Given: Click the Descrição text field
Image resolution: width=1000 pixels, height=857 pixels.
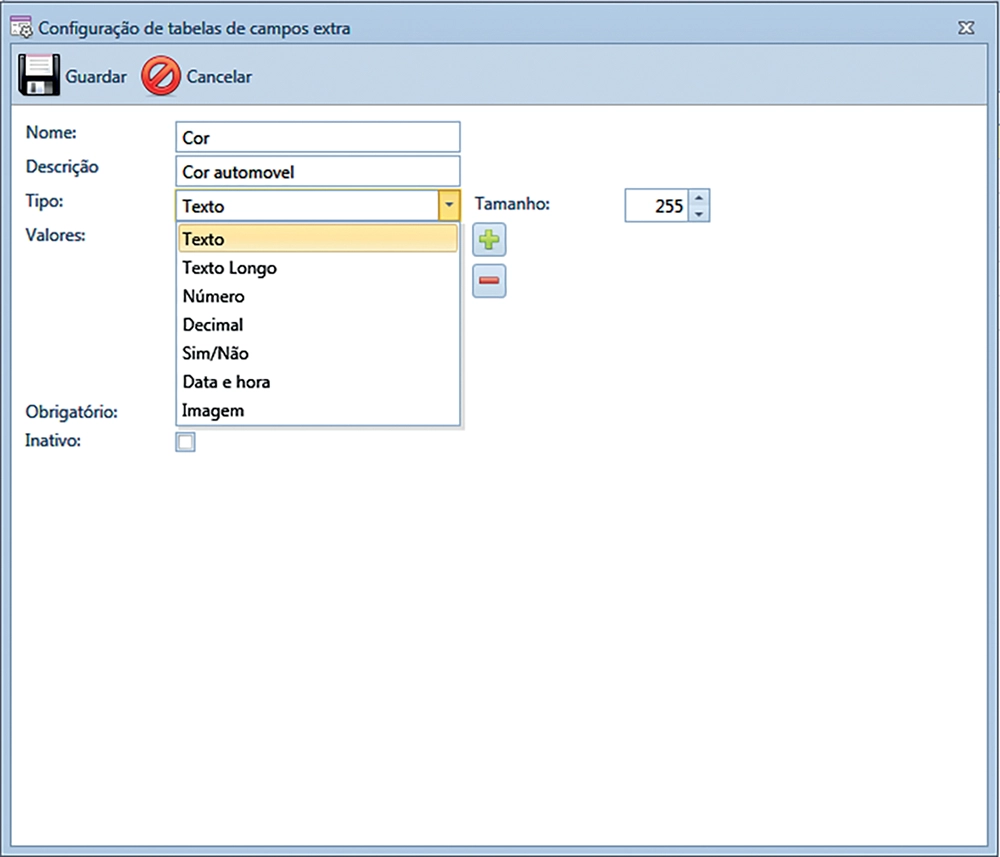Looking at the screenshot, I should coord(317,172).
